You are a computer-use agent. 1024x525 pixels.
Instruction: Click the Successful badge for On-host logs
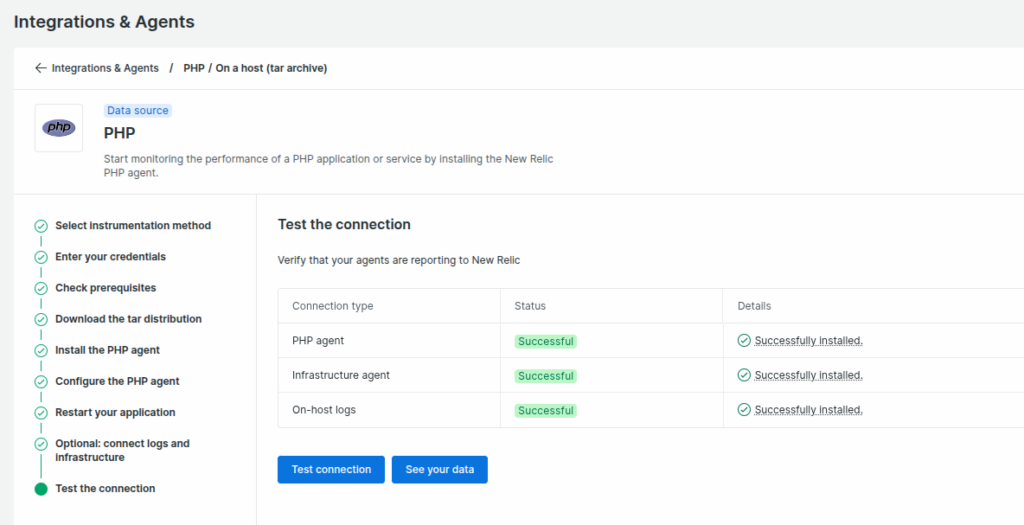[x=546, y=410]
